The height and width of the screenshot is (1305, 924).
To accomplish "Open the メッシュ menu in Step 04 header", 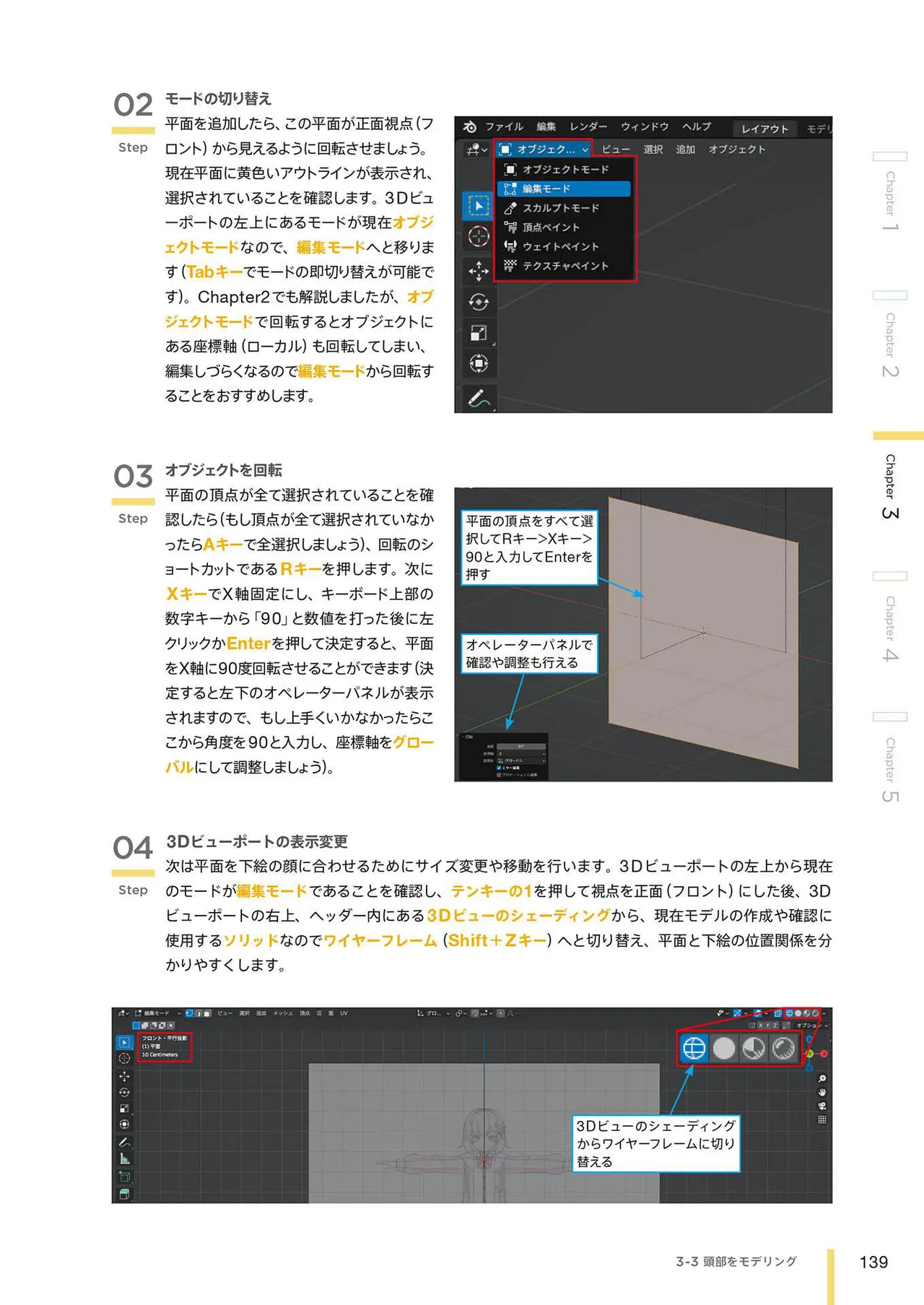I will (283, 1013).
